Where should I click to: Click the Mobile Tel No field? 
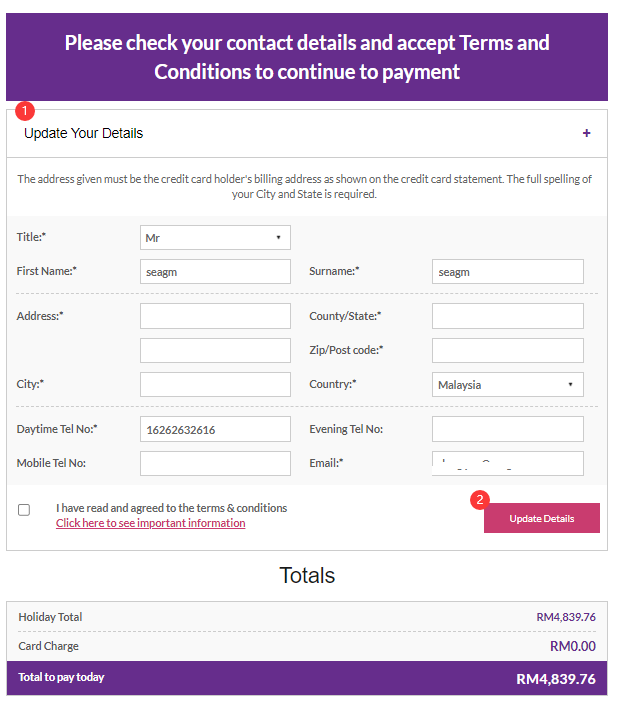(215, 463)
